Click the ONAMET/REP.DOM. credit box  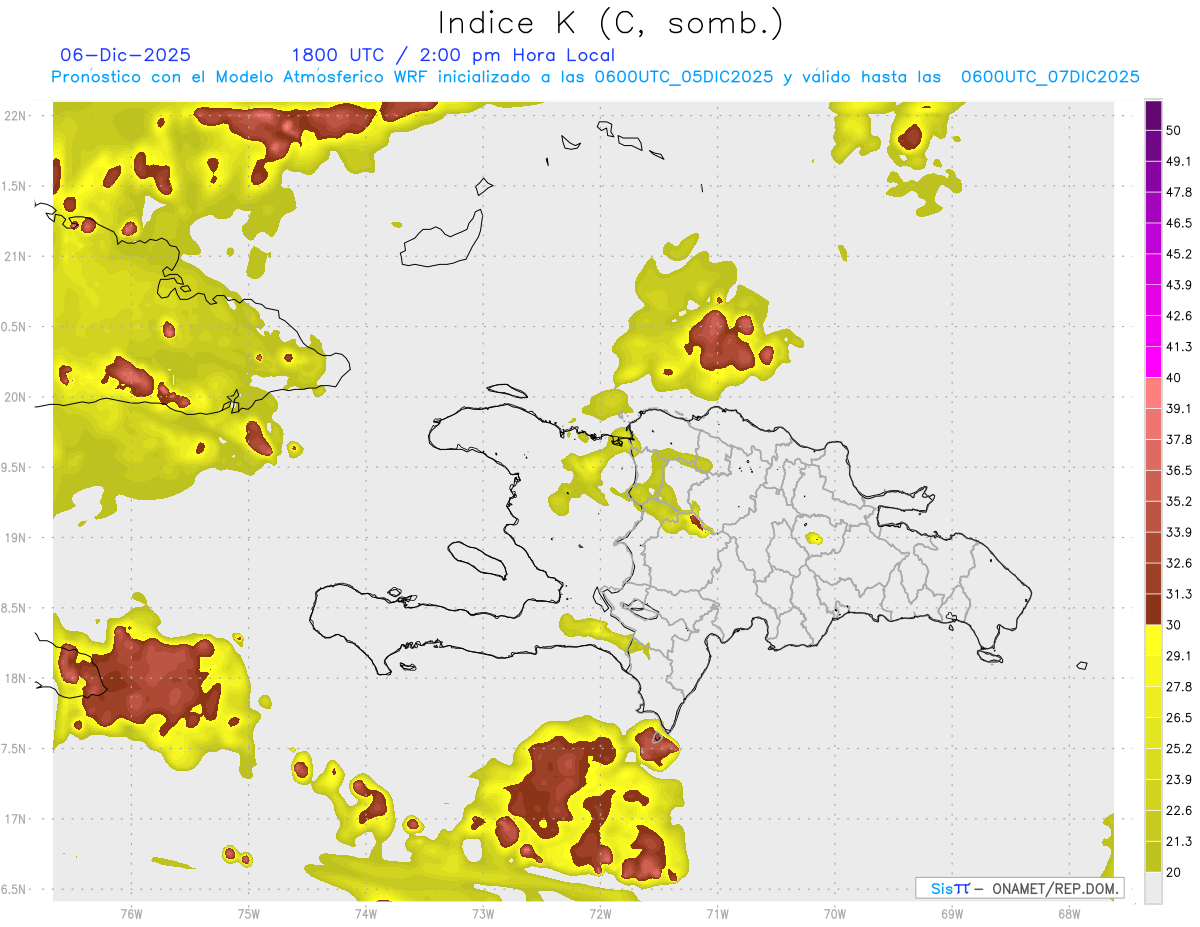pyautogui.click(x=1019, y=888)
